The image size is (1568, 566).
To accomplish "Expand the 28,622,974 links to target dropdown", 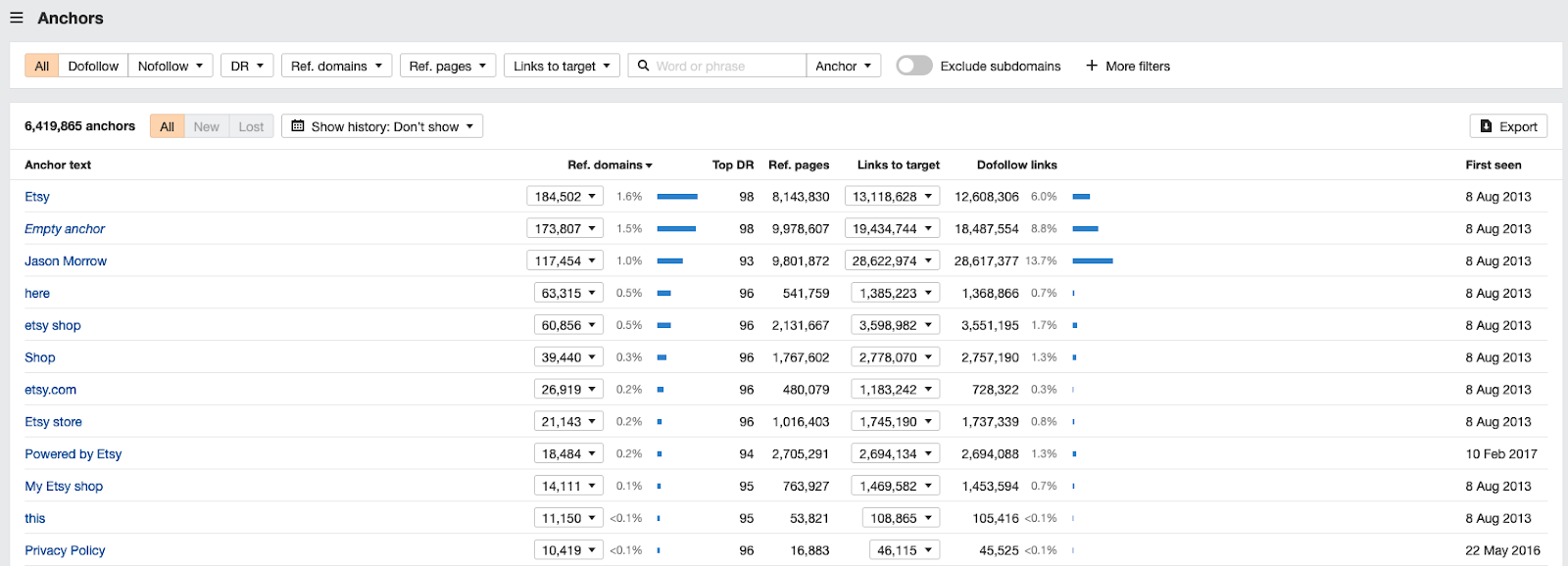I will pos(892,261).
